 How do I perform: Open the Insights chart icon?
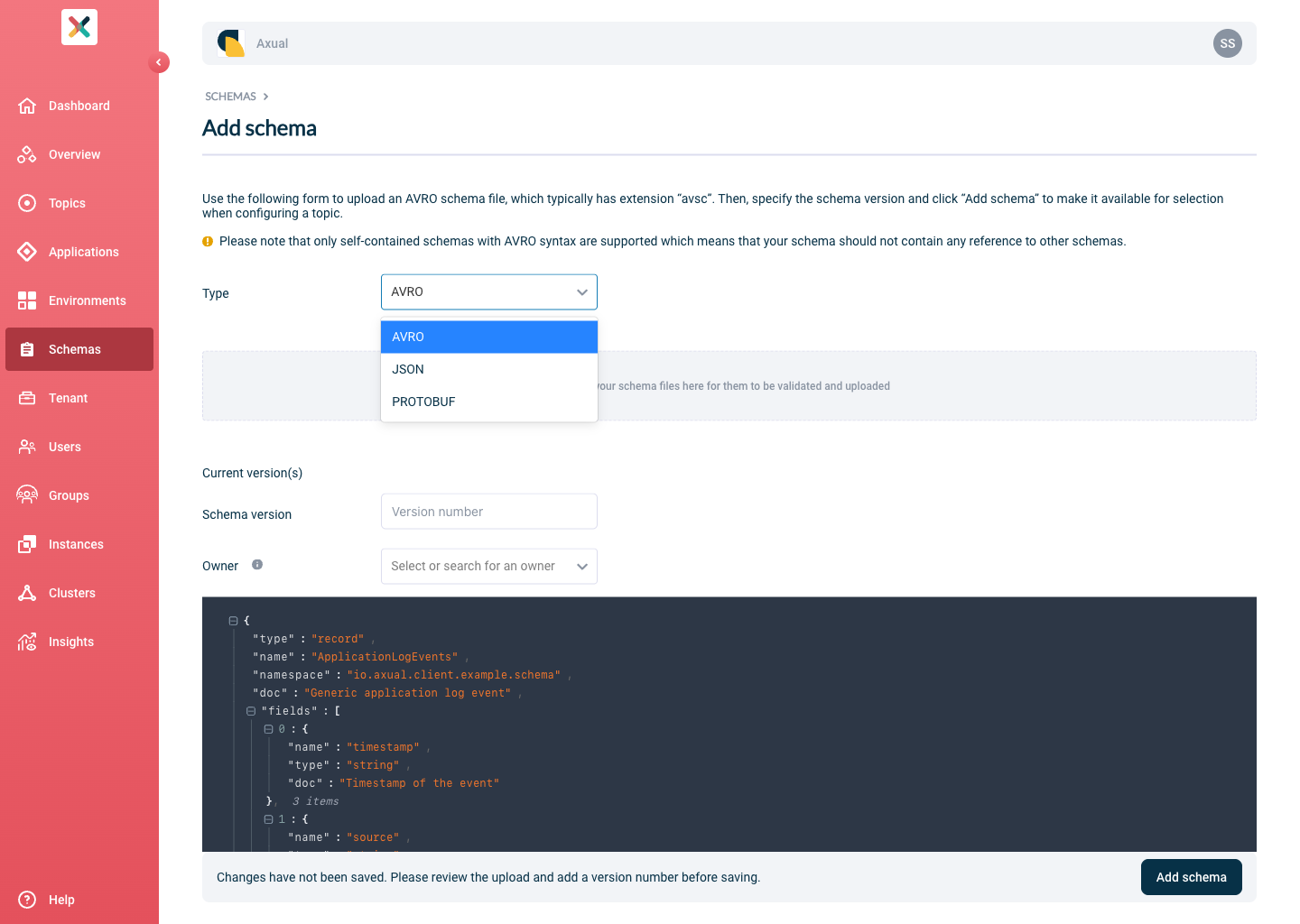27,642
